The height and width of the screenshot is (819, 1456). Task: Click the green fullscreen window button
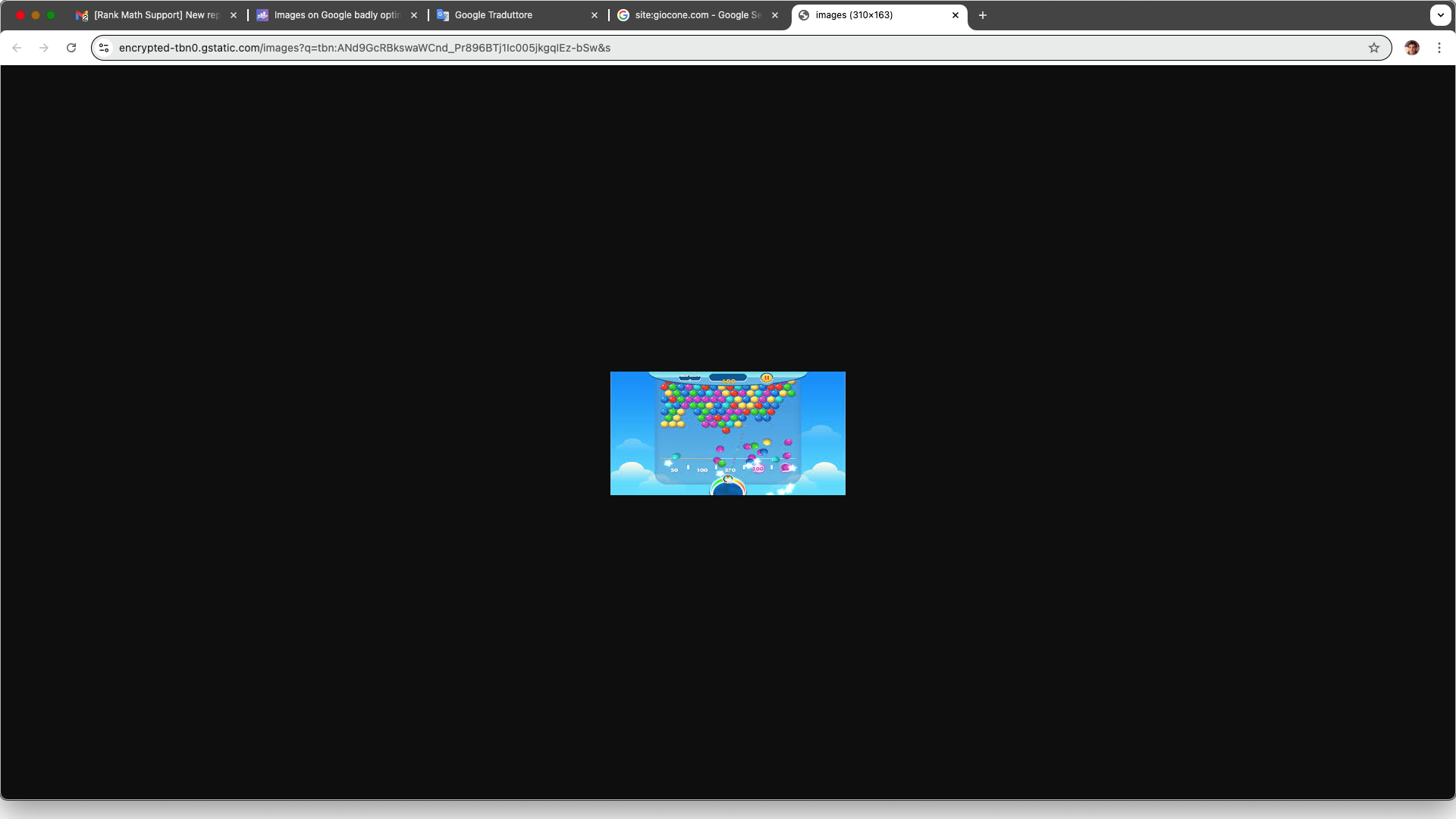point(51,15)
